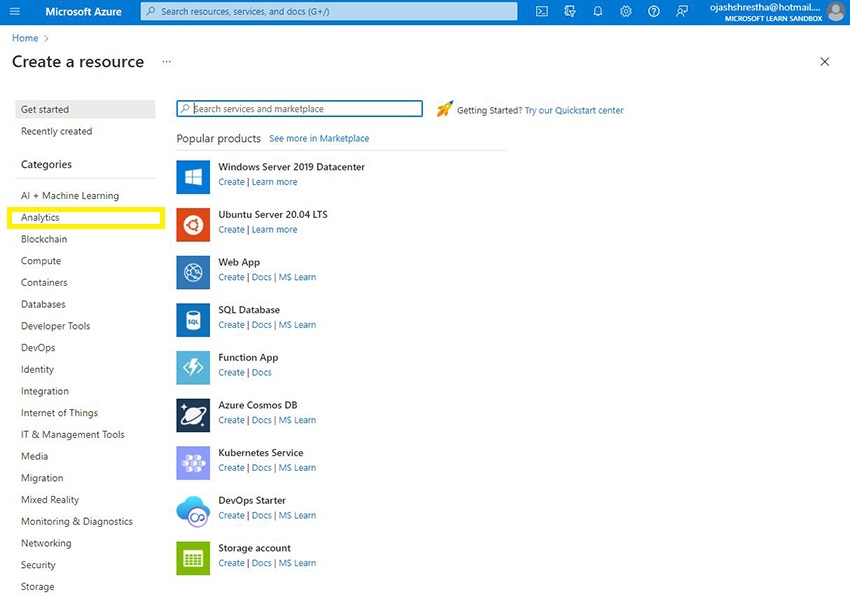Click the Function App product icon
Image resolution: width=850 pixels, height=599 pixels.
pyautogui.click(x=193, y=368)
